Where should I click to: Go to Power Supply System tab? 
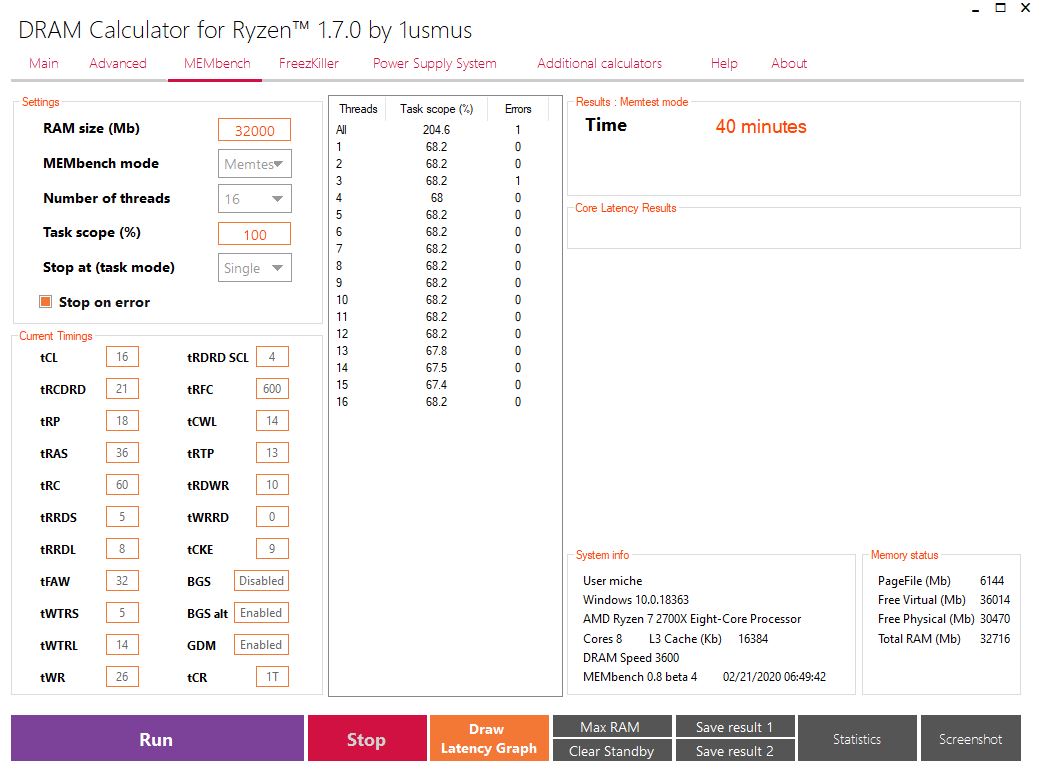[x=435, y=63]
